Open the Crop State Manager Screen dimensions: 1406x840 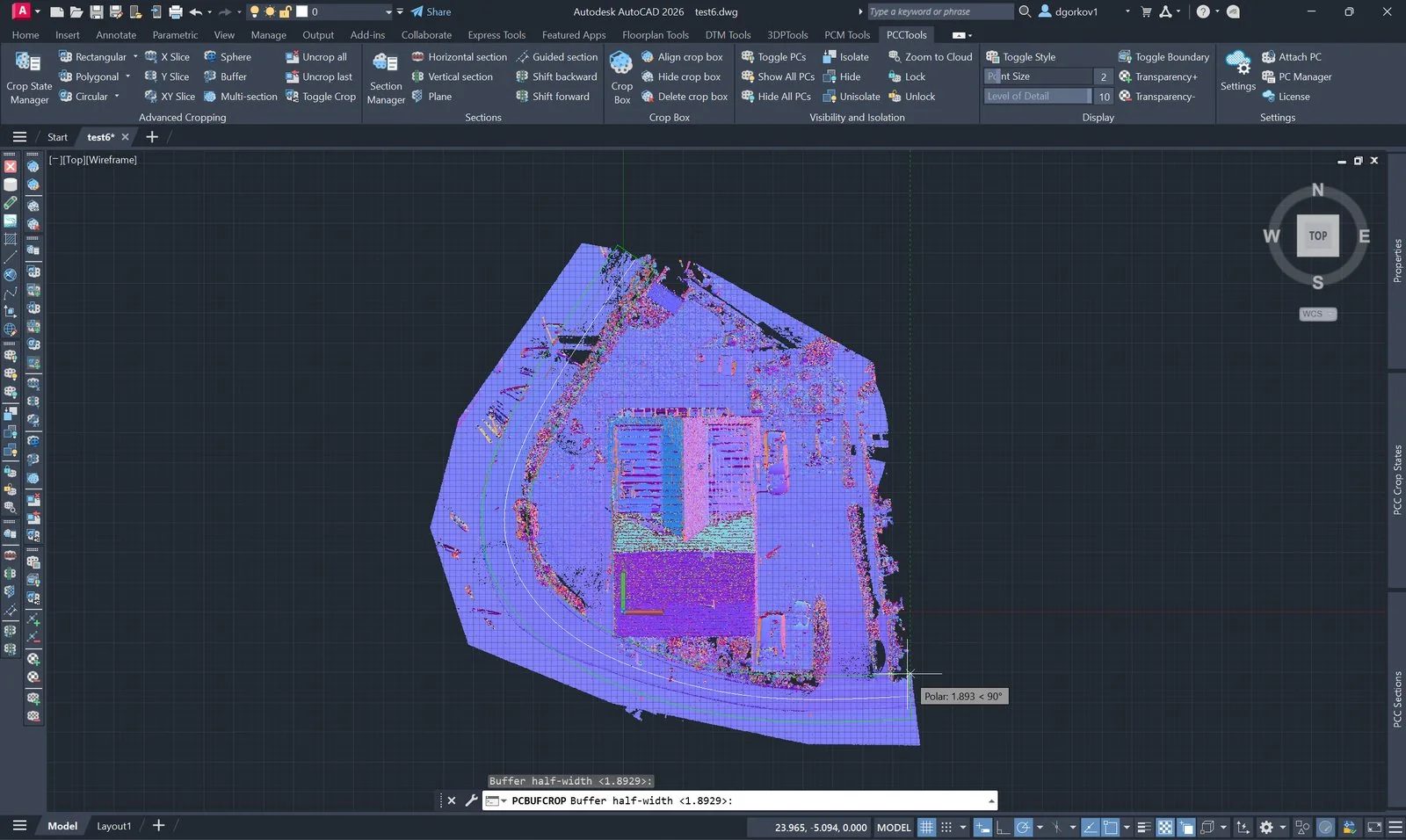tap(29, 77)
